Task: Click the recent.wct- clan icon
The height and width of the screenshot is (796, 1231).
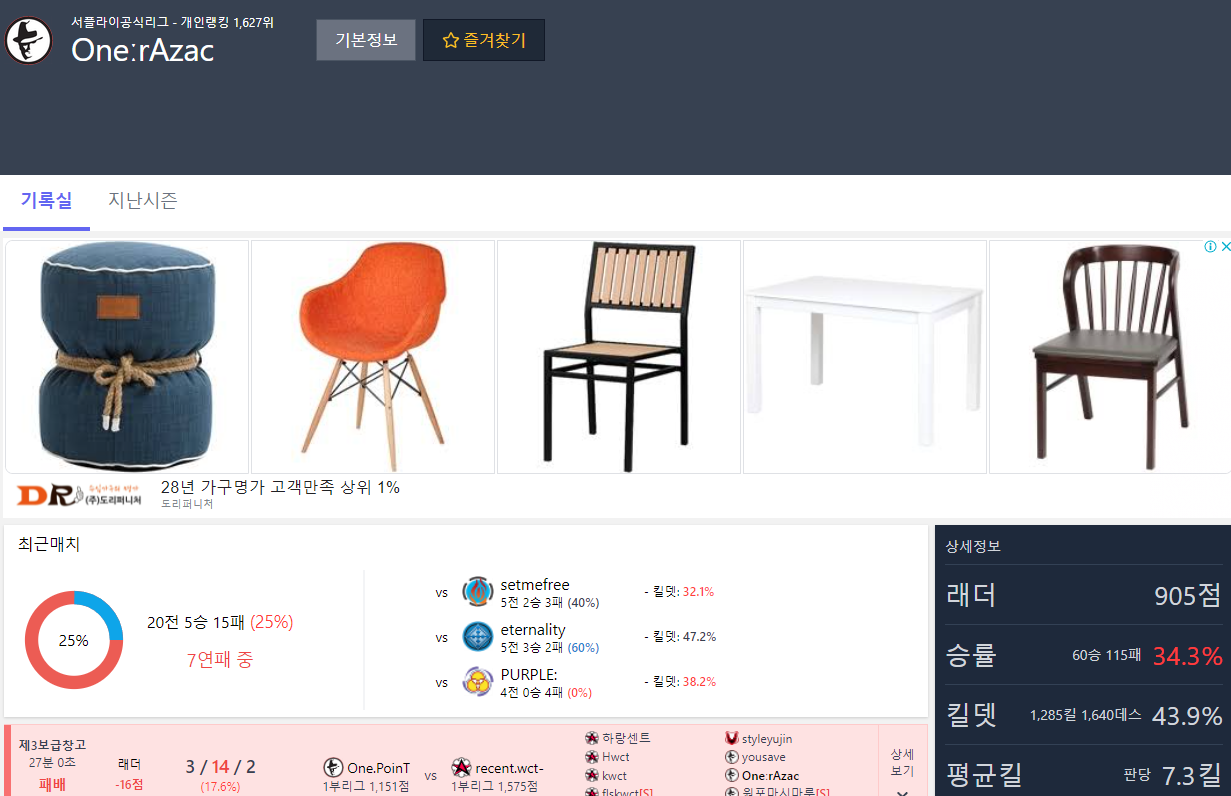Action: click(x=461, y=768)
